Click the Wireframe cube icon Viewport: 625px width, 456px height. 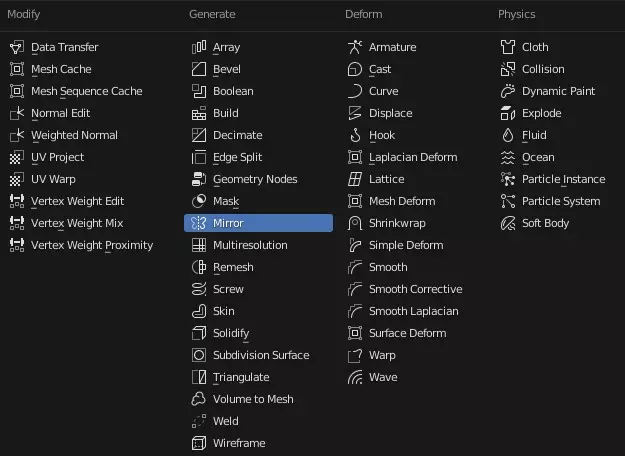coord(199,443)
